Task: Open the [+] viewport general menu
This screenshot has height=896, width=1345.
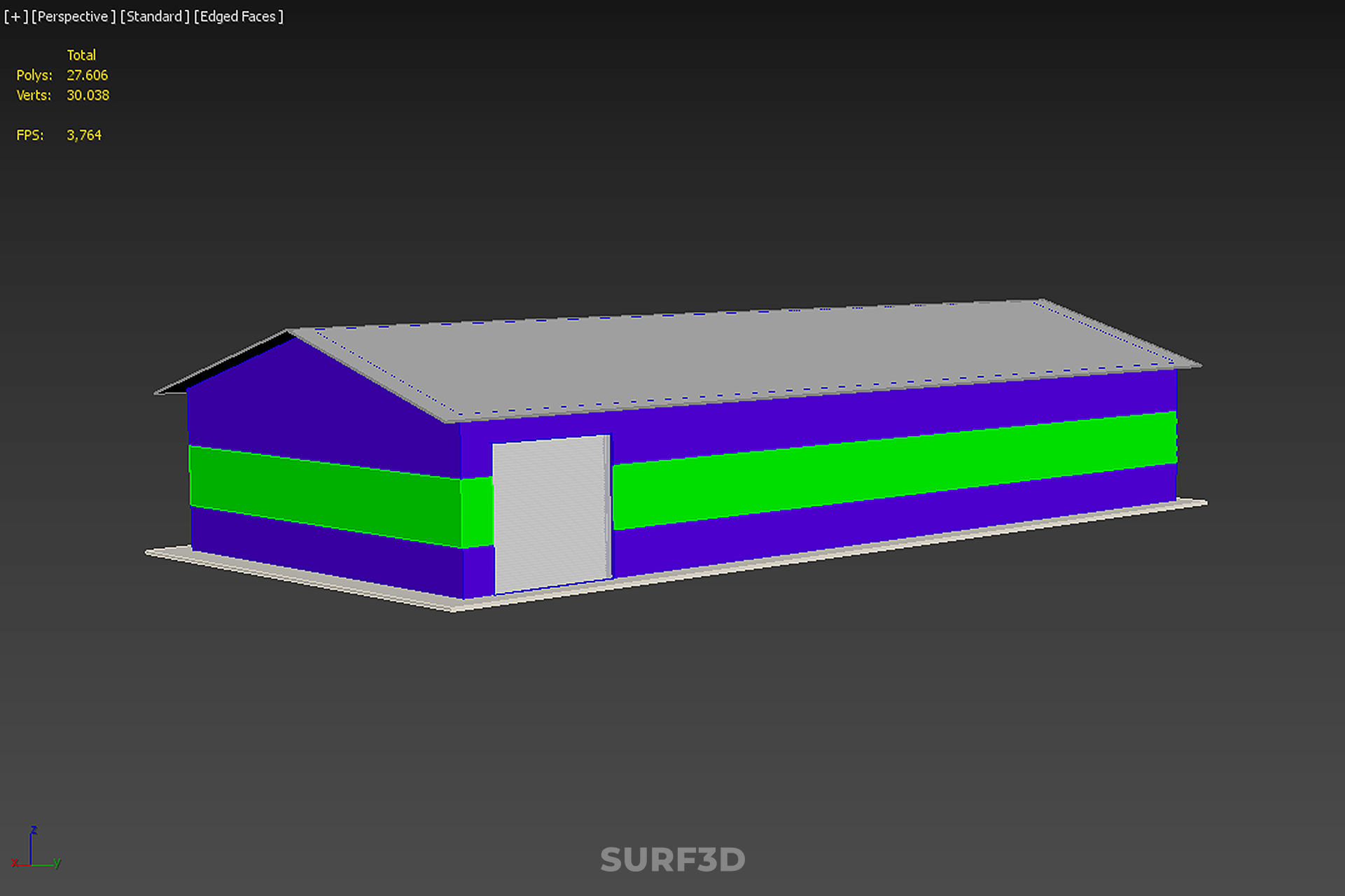Action: click(15, 17)
